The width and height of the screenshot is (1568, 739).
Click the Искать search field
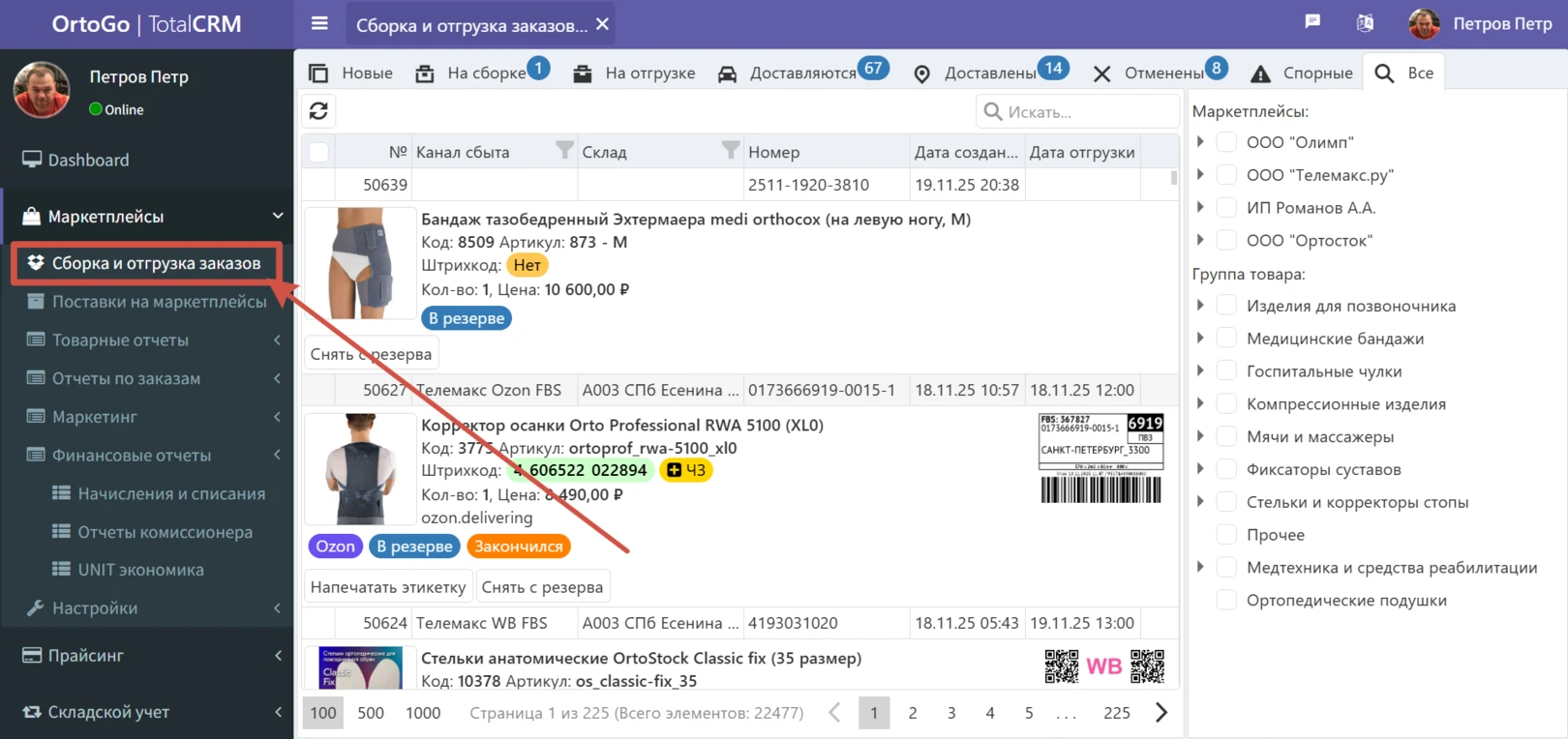tap(1078, 112)
